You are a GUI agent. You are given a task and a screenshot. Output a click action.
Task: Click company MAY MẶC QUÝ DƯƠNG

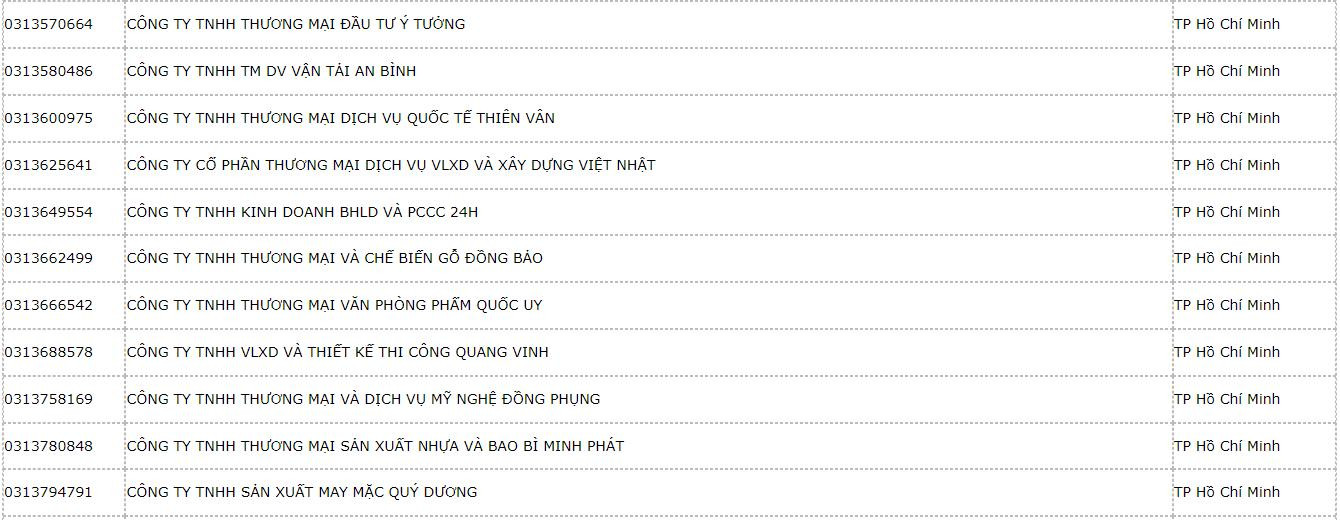(x=302, y=492)
